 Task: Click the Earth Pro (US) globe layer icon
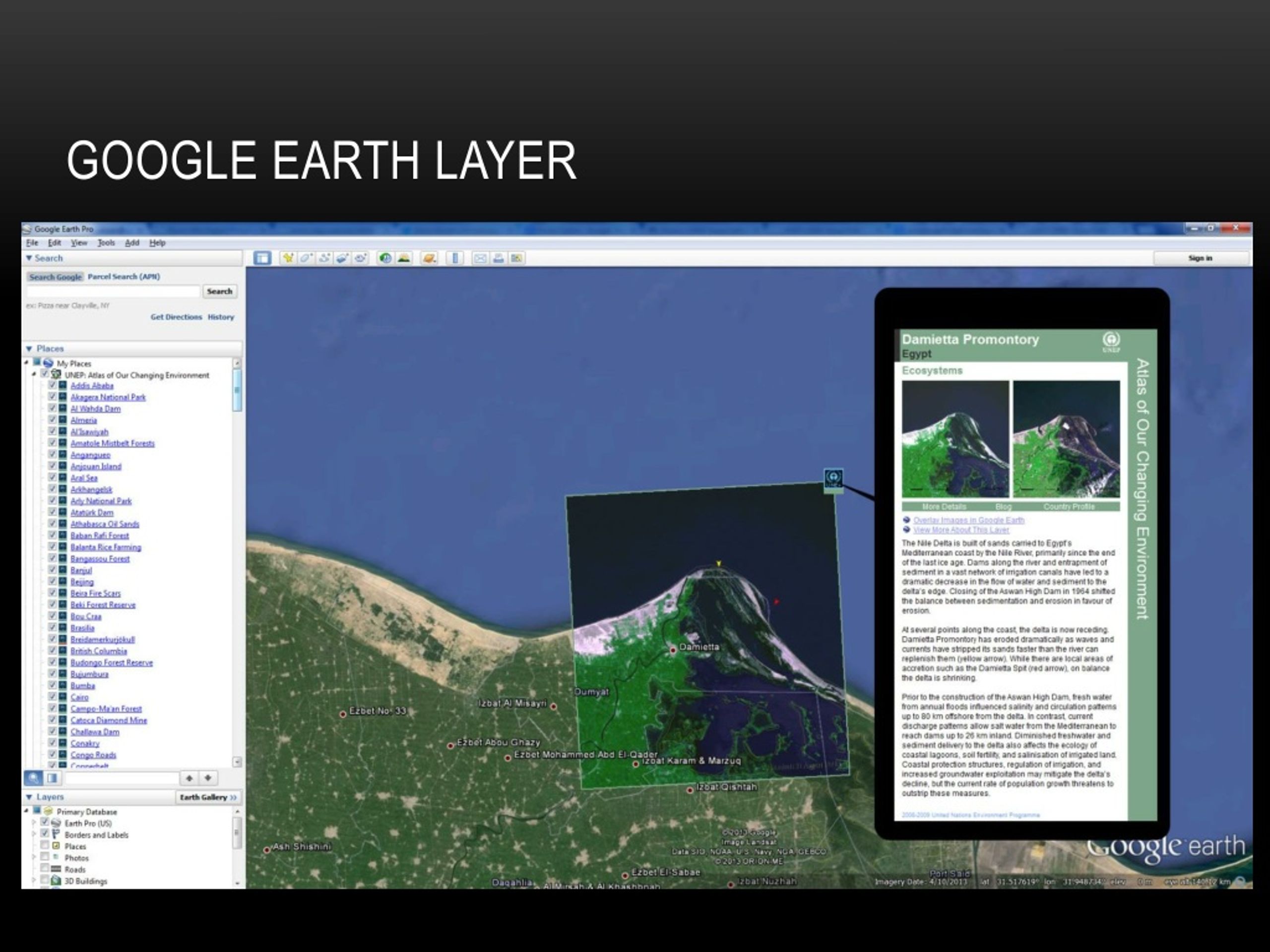[56, 823]
